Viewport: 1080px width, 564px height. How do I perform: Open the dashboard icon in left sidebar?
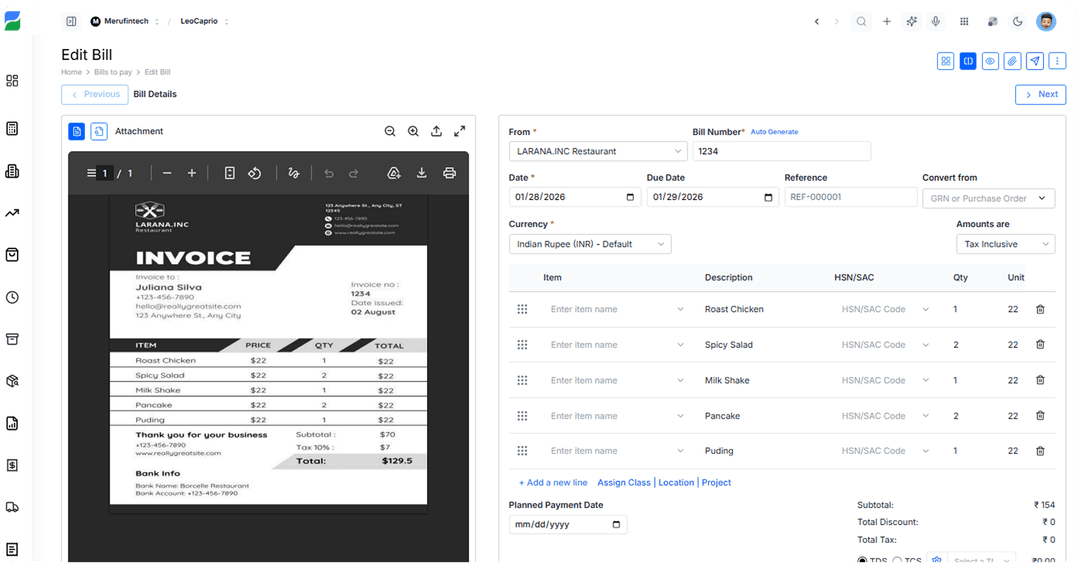(12, 81)
